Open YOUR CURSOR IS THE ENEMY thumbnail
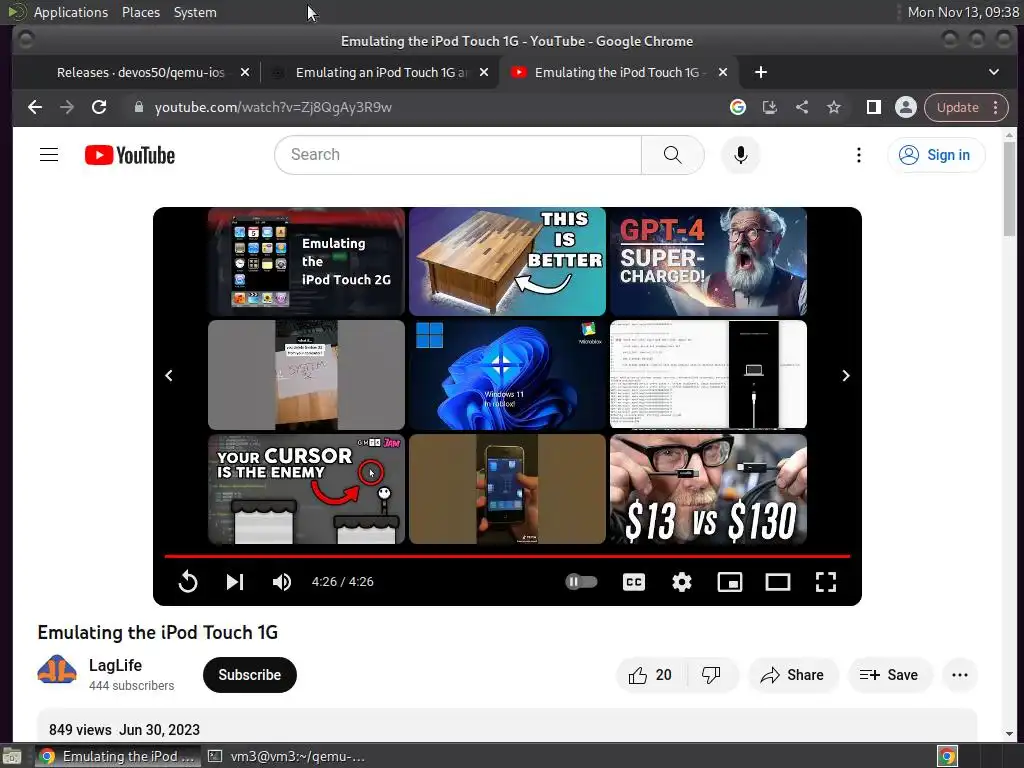 306,489
